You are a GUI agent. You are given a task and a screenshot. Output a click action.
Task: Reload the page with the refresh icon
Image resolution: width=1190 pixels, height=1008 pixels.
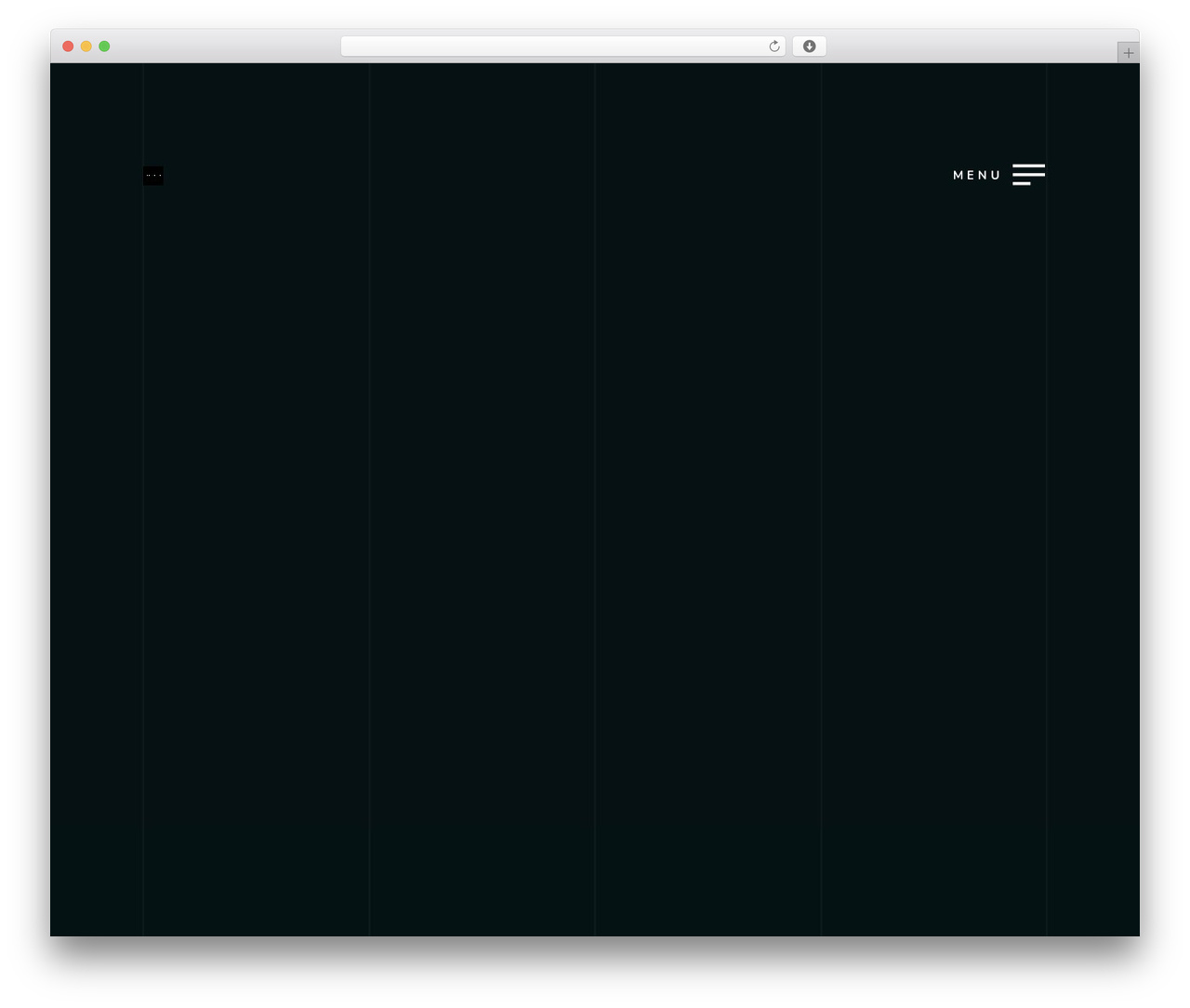pos(774,46)
